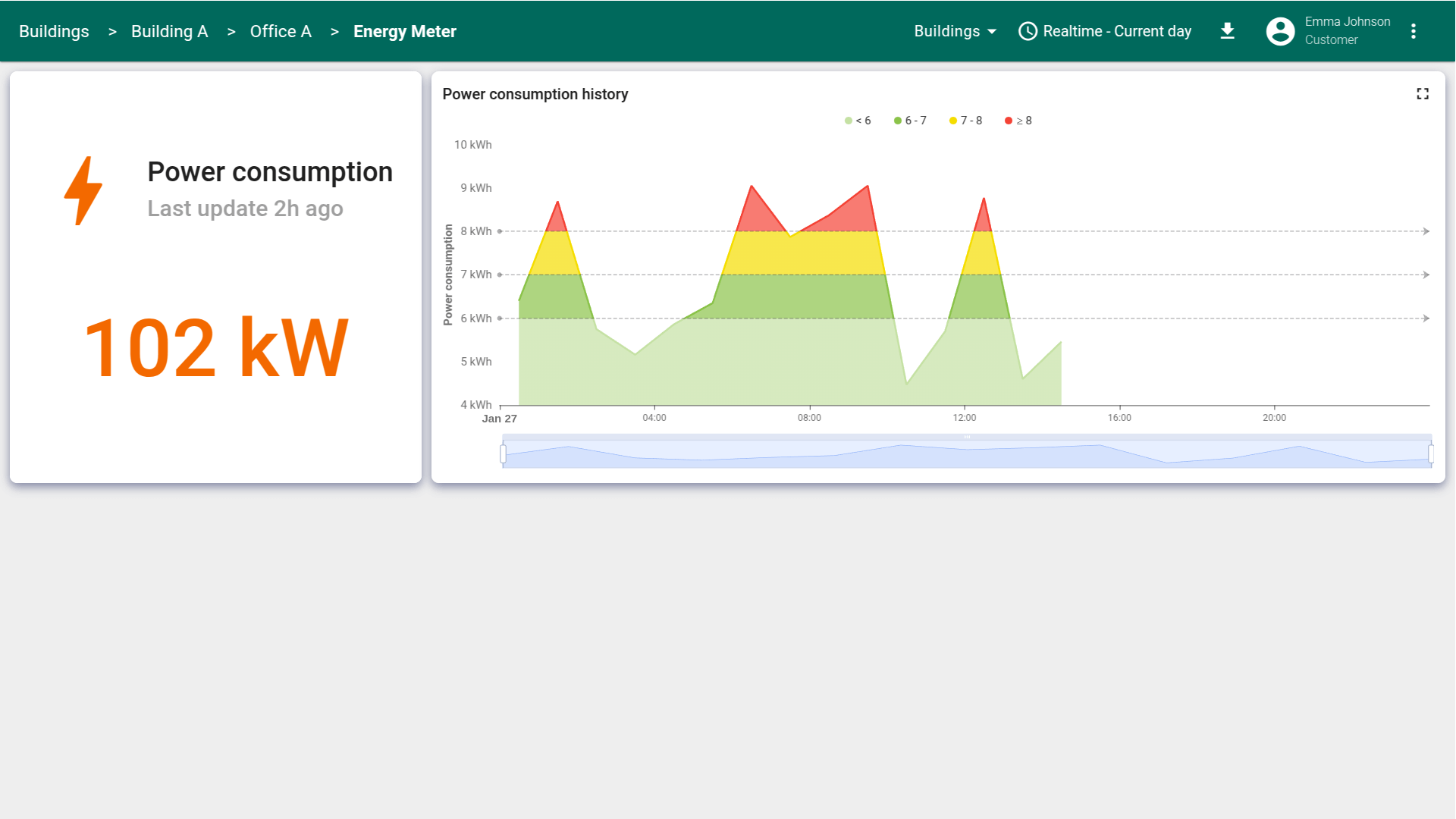The width and height of the screenshot is (1456, 819).
Task: Select Energy Meter breadcrumb
Action: [404, 31]
